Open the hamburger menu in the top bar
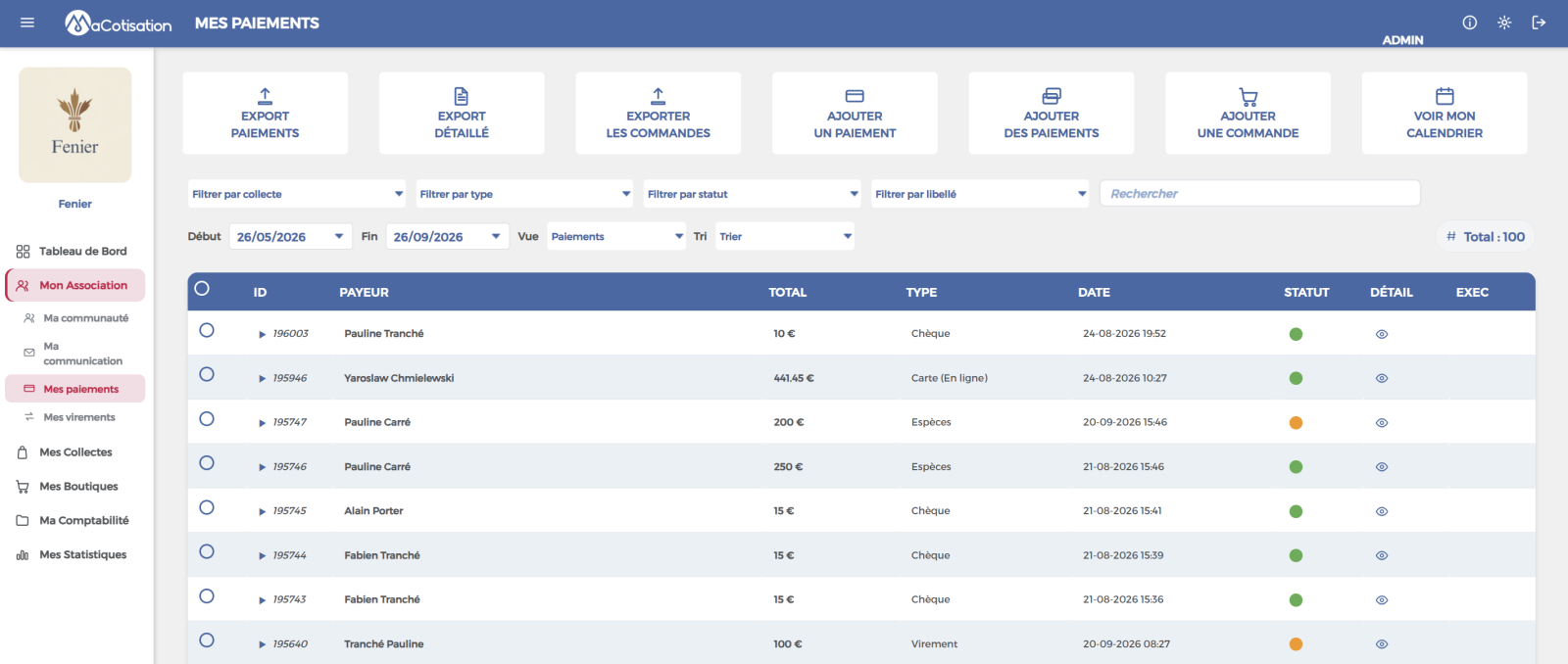Viewport: 1568px width, 664px height. 27,23
